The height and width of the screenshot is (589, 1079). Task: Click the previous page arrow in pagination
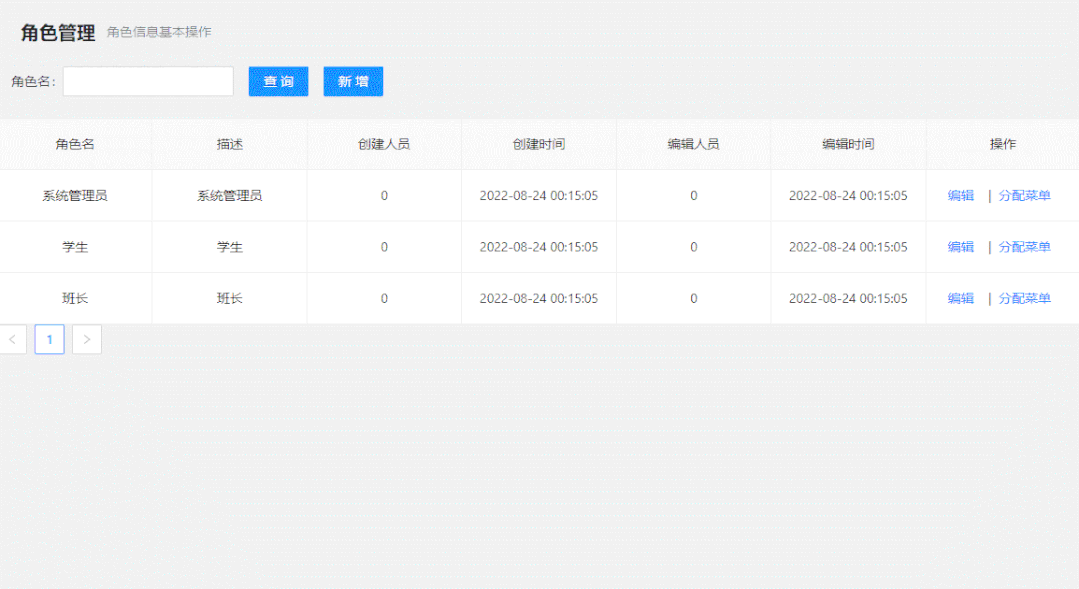13,339
